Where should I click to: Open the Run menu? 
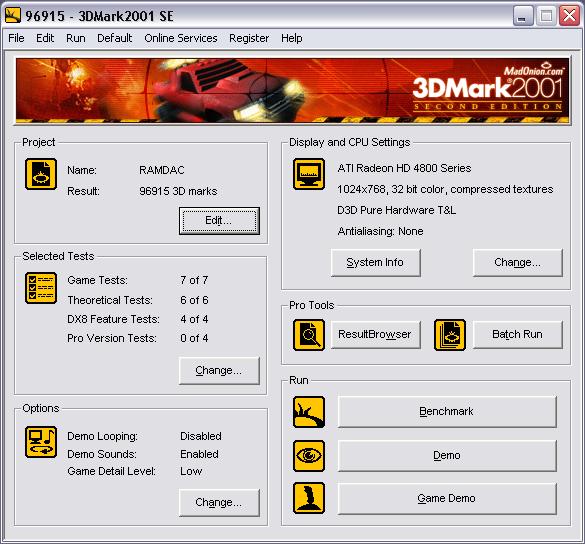[76, 38]
